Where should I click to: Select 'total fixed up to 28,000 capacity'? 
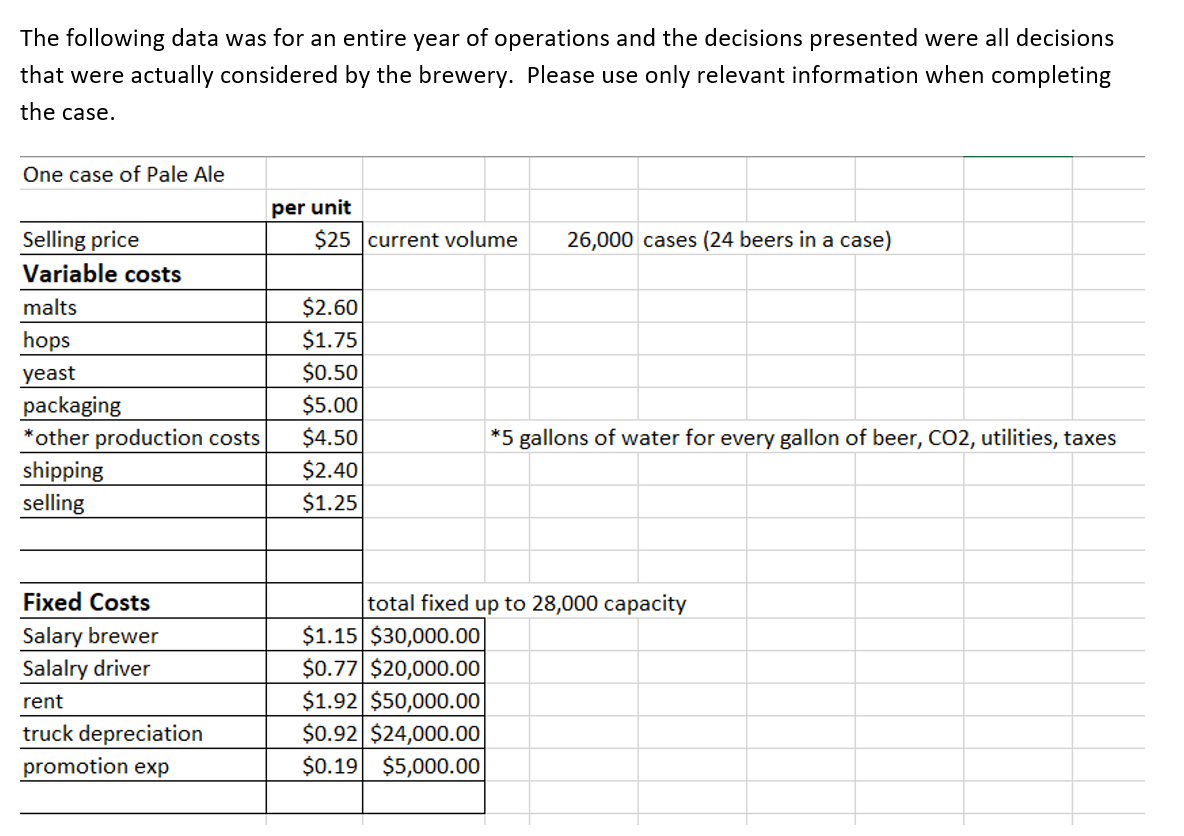click(x=527, y=603)
